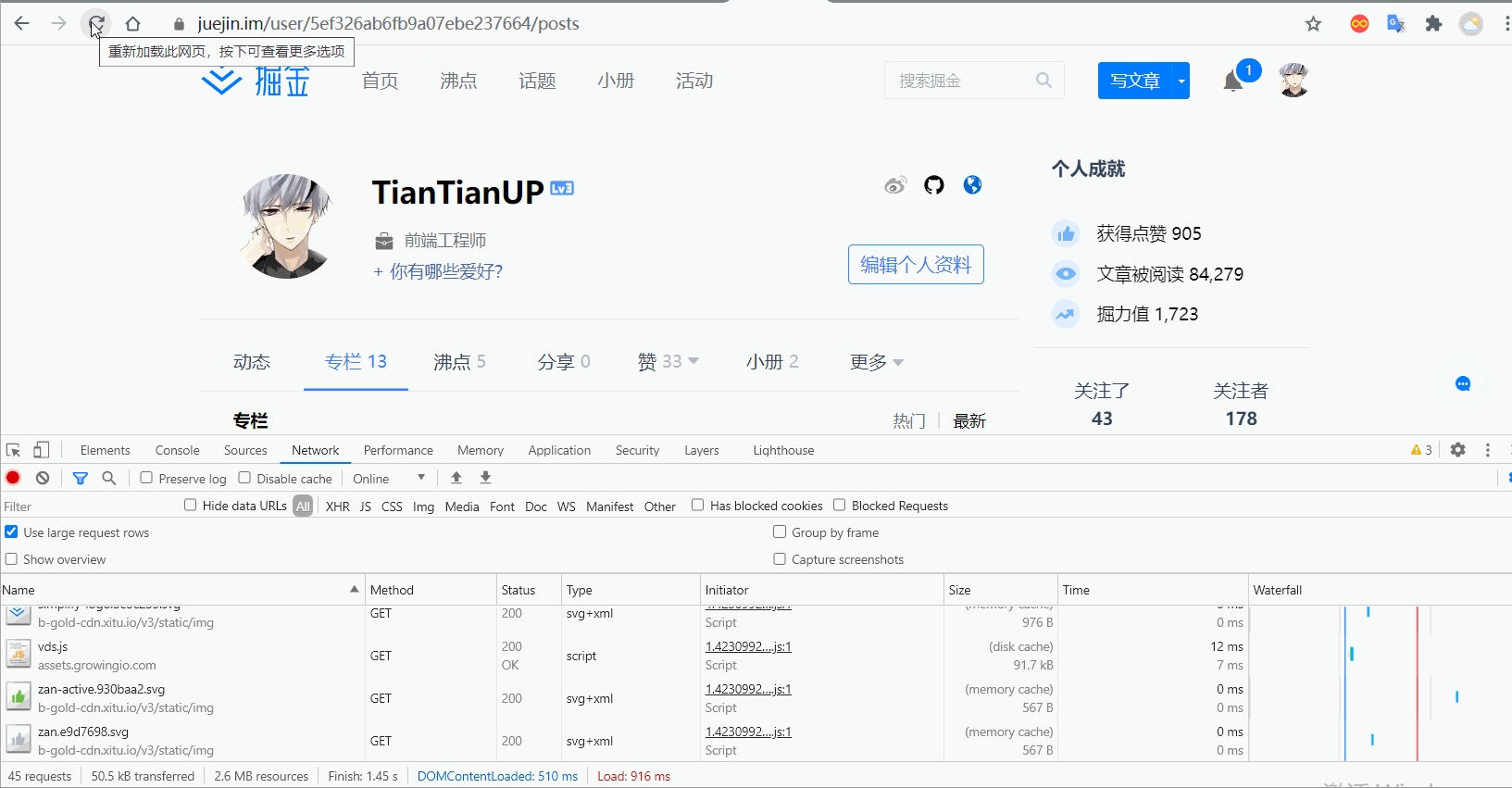The width and height of the screenshot is (1512, 788).
Task: Open the floating feedback chat icon
Action: click(x=1463, y=383)
